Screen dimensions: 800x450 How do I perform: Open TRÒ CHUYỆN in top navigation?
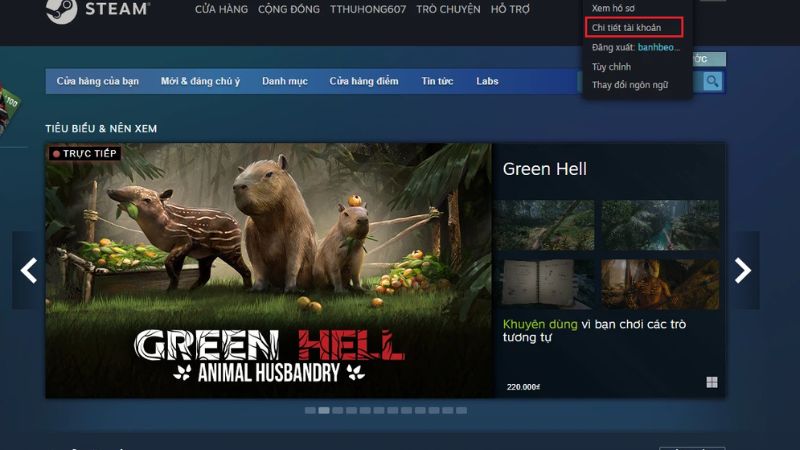448,9
